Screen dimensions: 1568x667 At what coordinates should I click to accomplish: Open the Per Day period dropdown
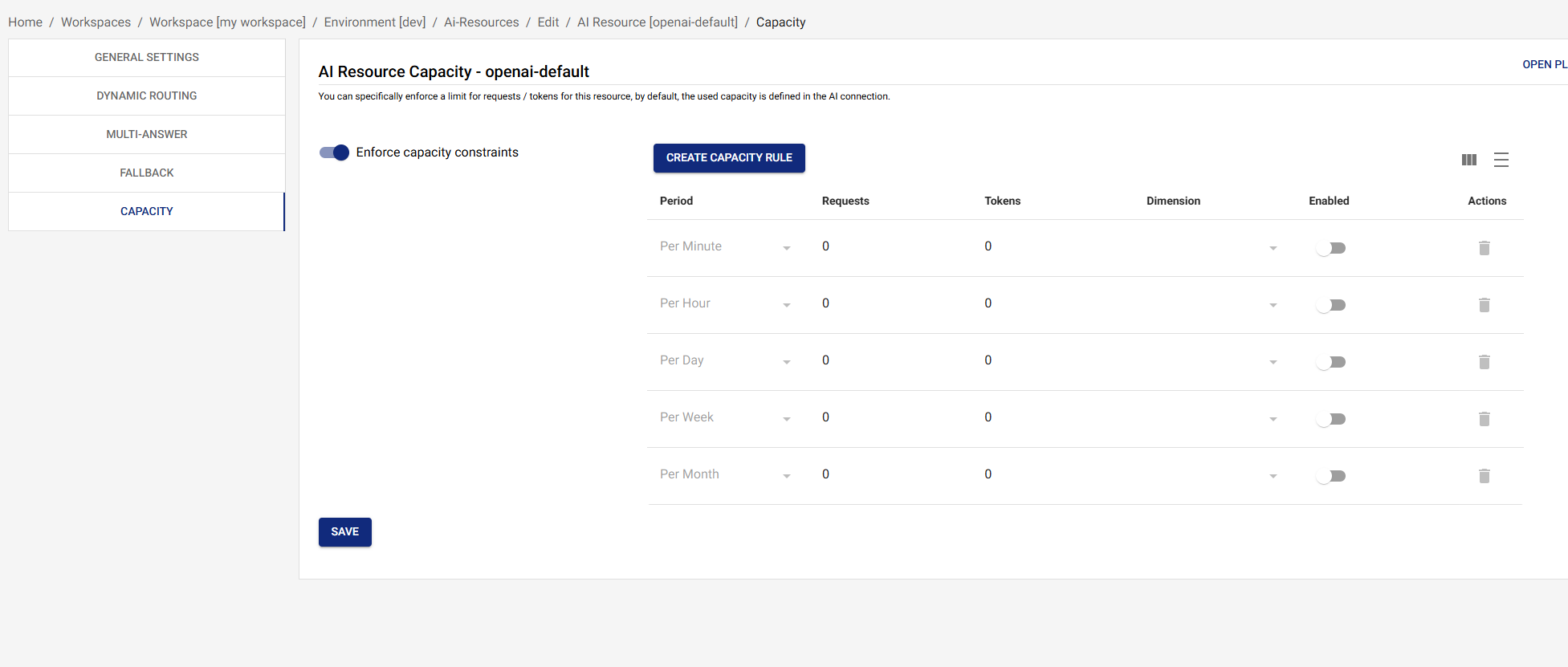[727, 360]
